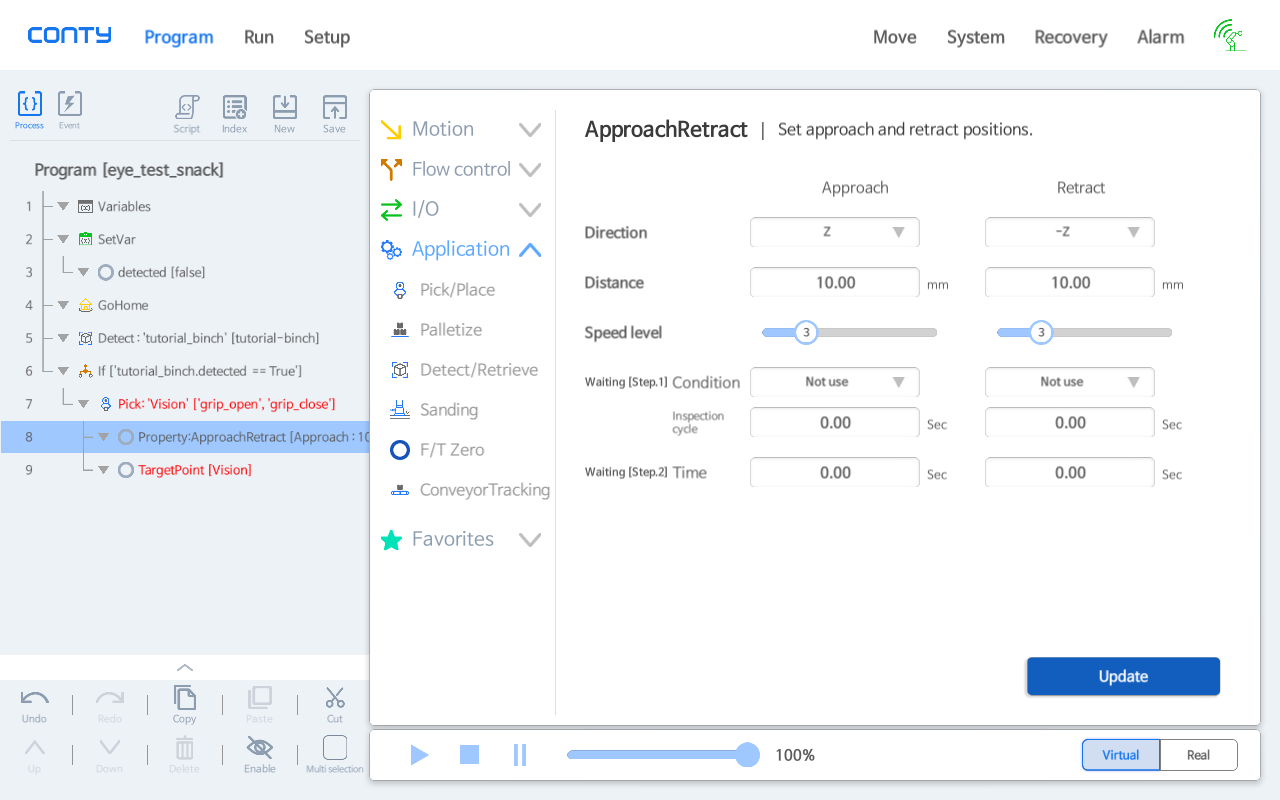
Task: Toggle Enable for the selected line
Action: click(259, 755)
